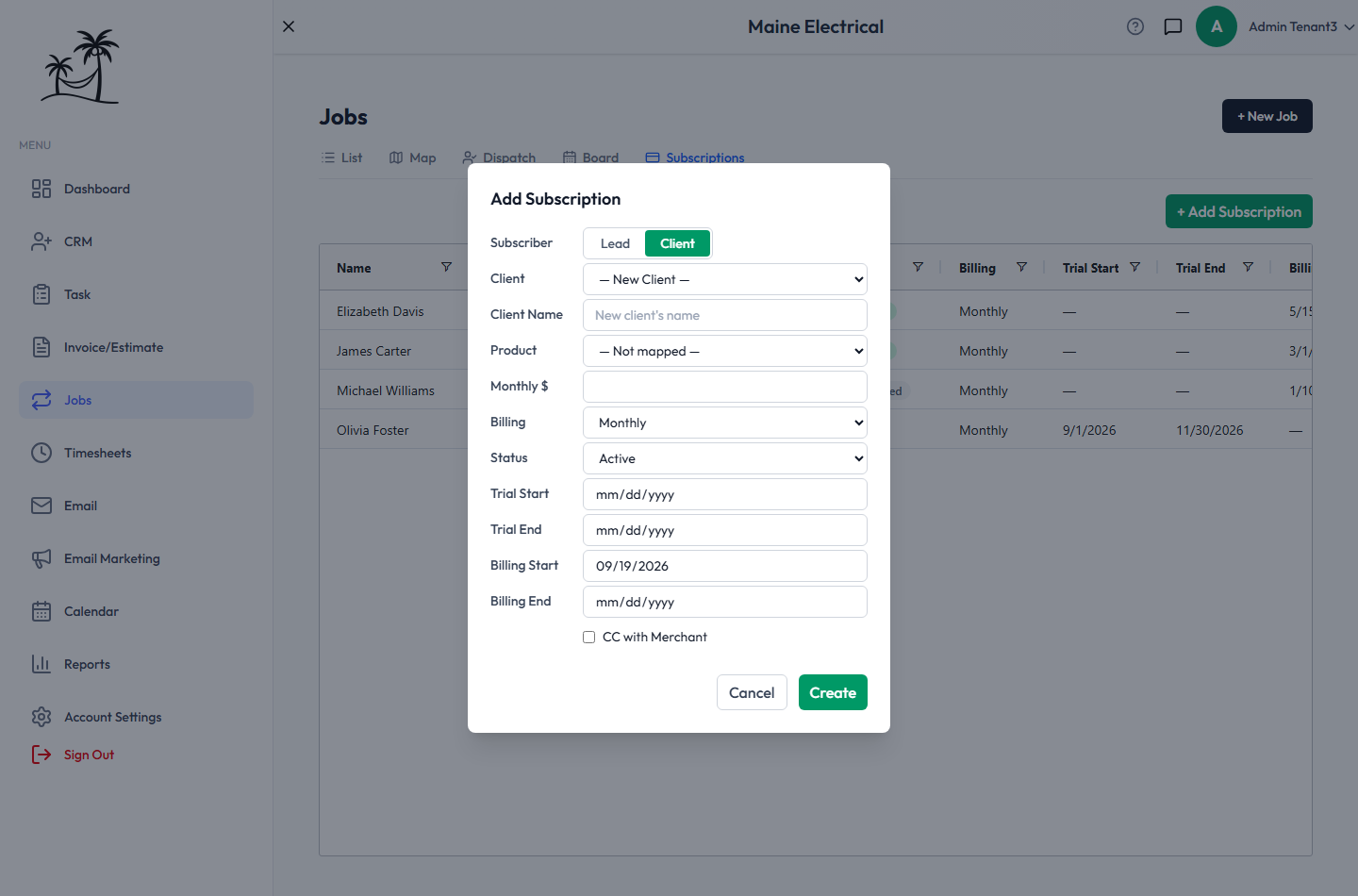
Task: Click the Billing Start date field
Action: pos(725,566)
